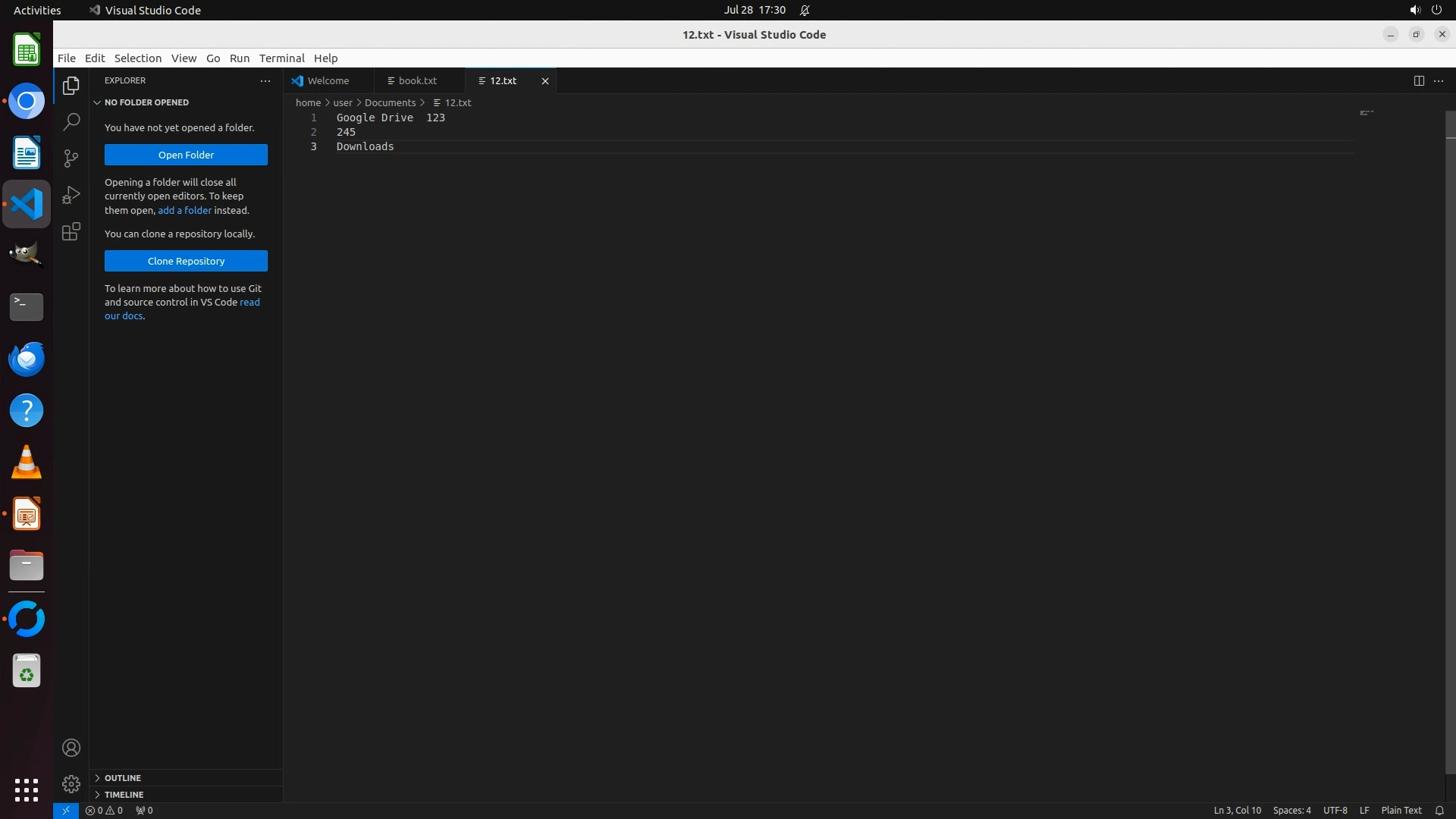Click the Open Folder button
Image resolution: width=1456 pixels, height=819 pixels.
186,155
